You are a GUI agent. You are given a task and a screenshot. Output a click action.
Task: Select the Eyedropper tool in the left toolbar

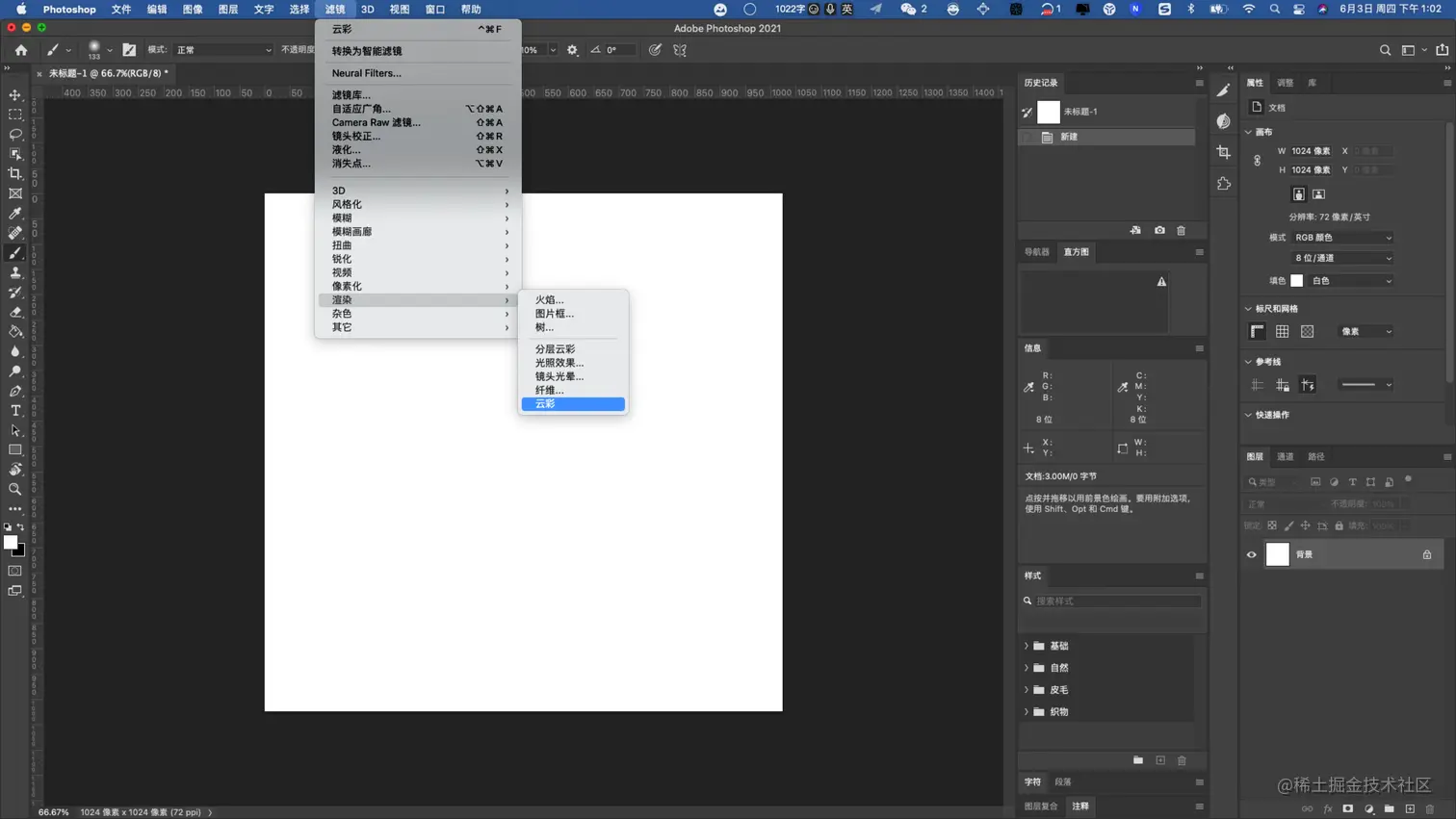coord(15,214)
